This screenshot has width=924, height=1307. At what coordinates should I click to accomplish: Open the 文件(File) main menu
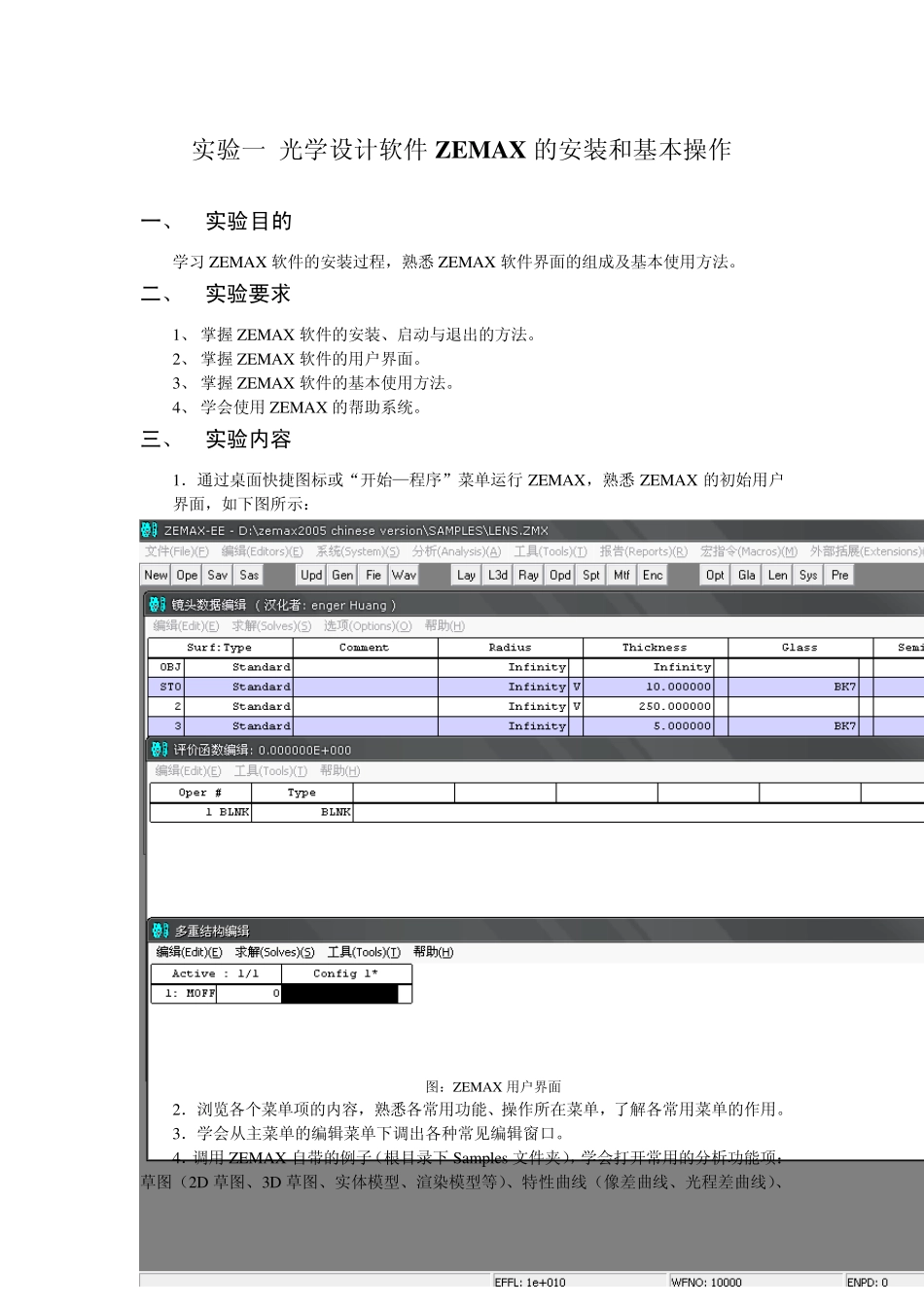176,551
